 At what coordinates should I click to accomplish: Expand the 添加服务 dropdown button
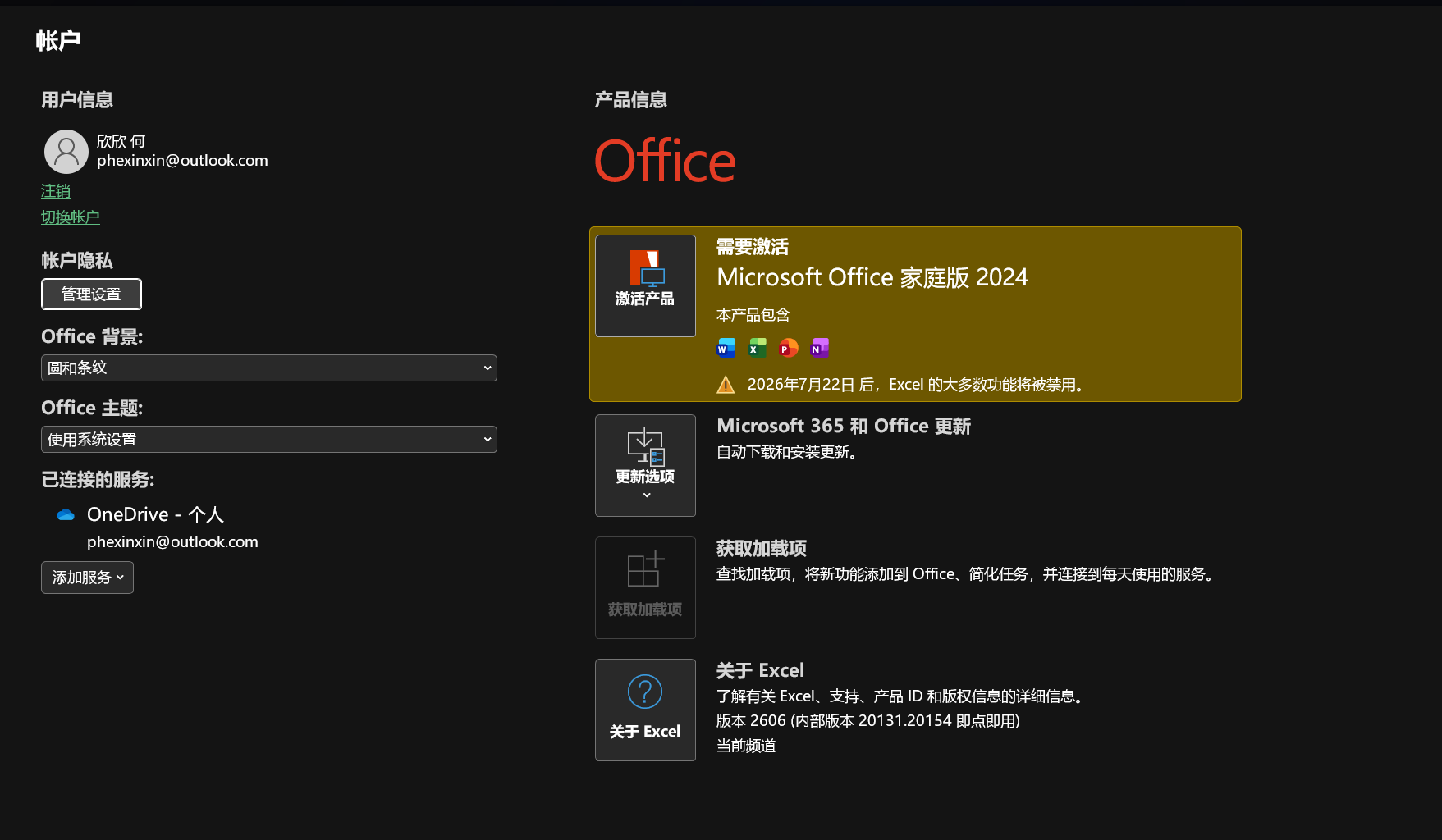(87, 577)
